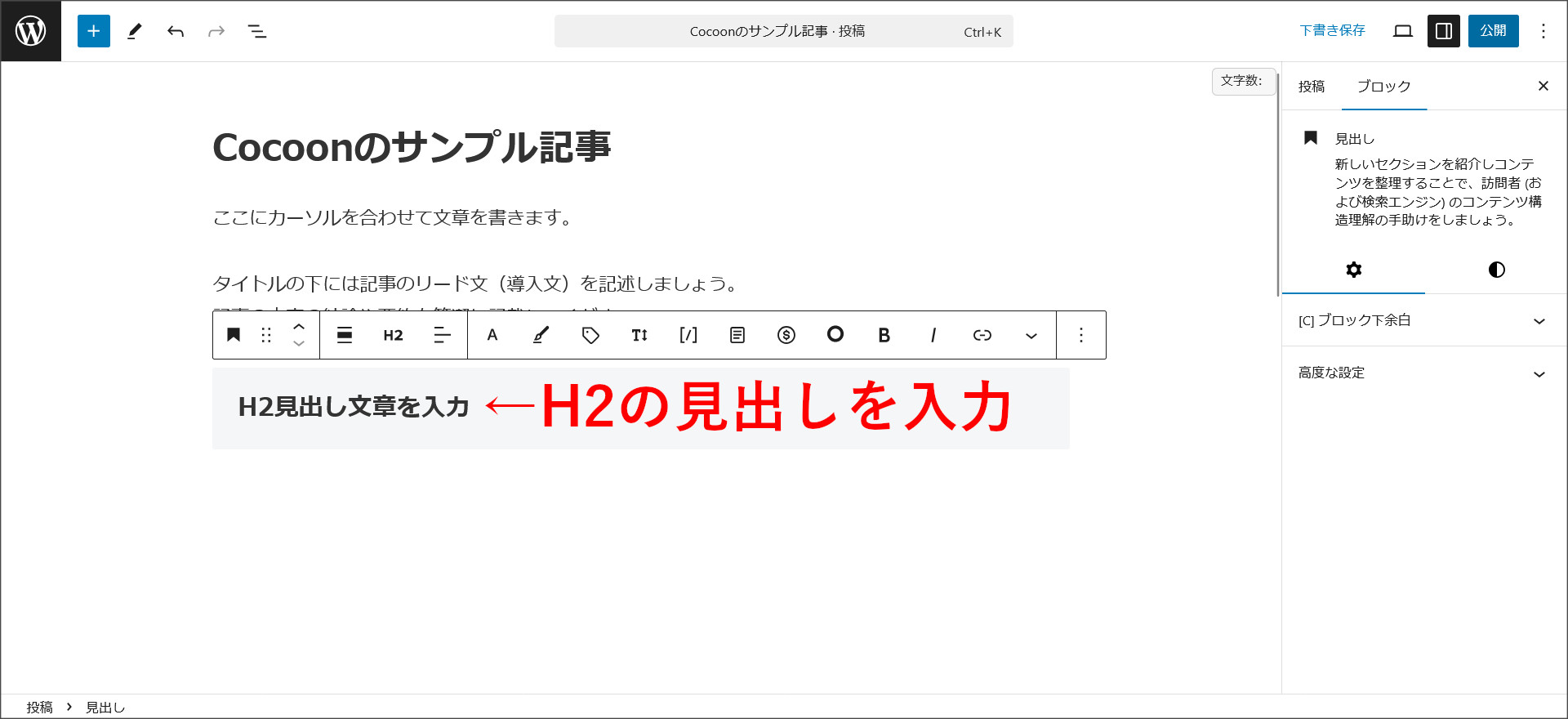Viewport: 1568px width, 719px height.
Task: Open the top-right options menu
Action: coord(1543,31)
